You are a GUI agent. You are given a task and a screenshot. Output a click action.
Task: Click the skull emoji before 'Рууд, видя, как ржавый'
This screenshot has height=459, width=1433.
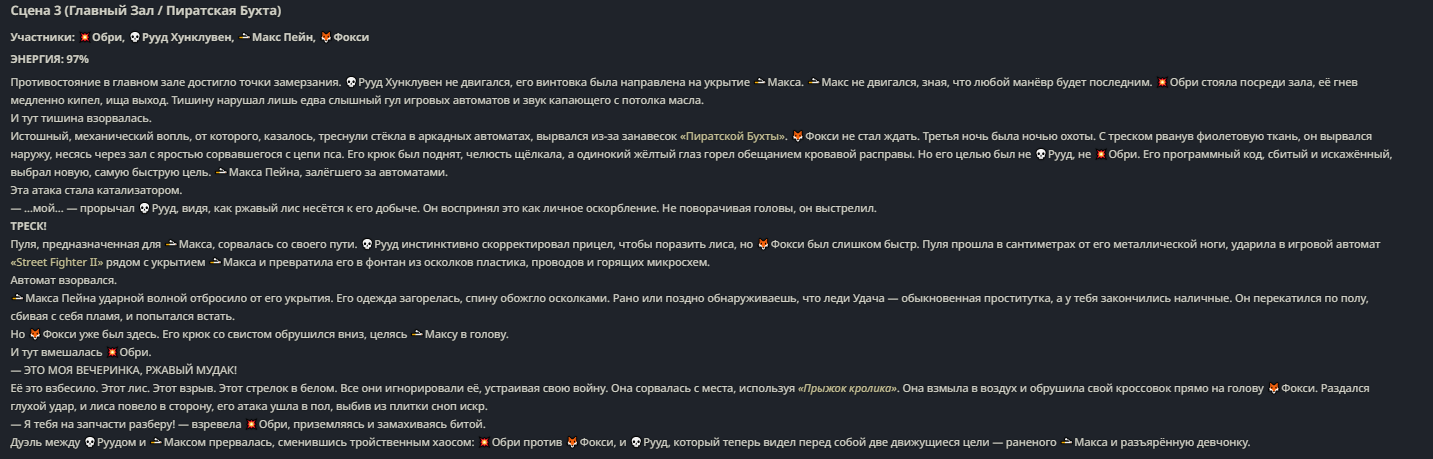click(144, 208)
